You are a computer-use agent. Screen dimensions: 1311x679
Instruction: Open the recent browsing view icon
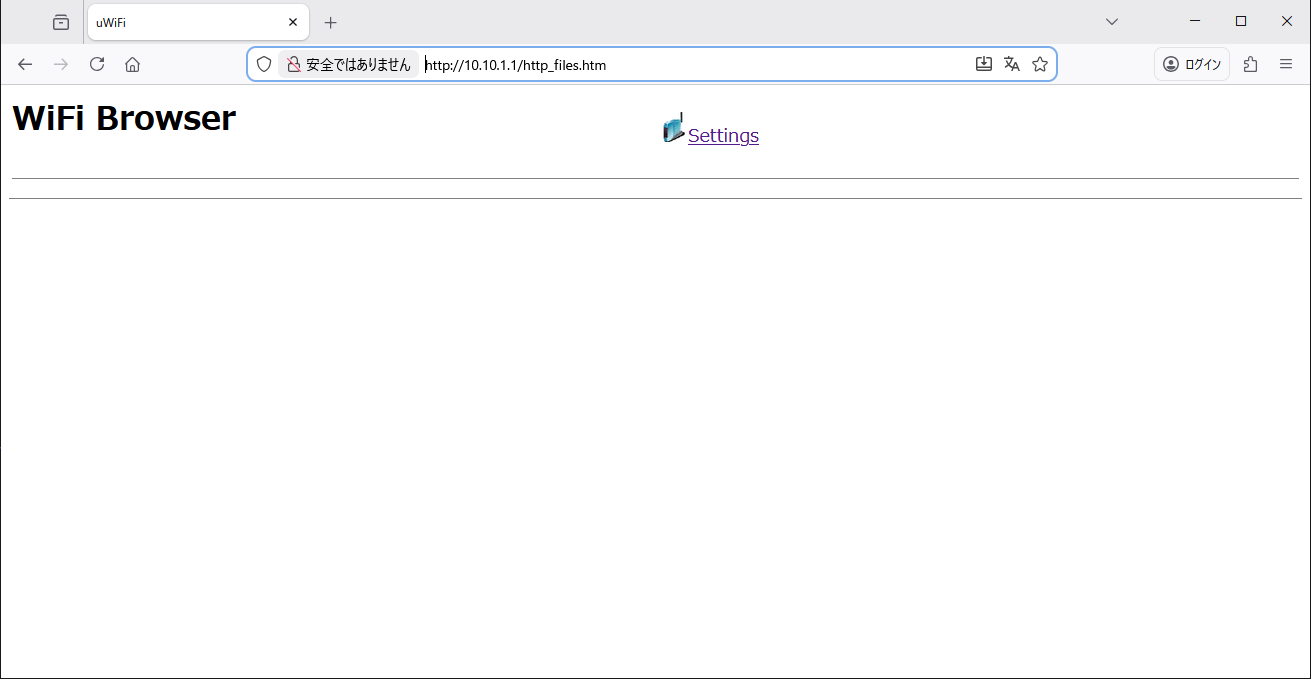61,22
